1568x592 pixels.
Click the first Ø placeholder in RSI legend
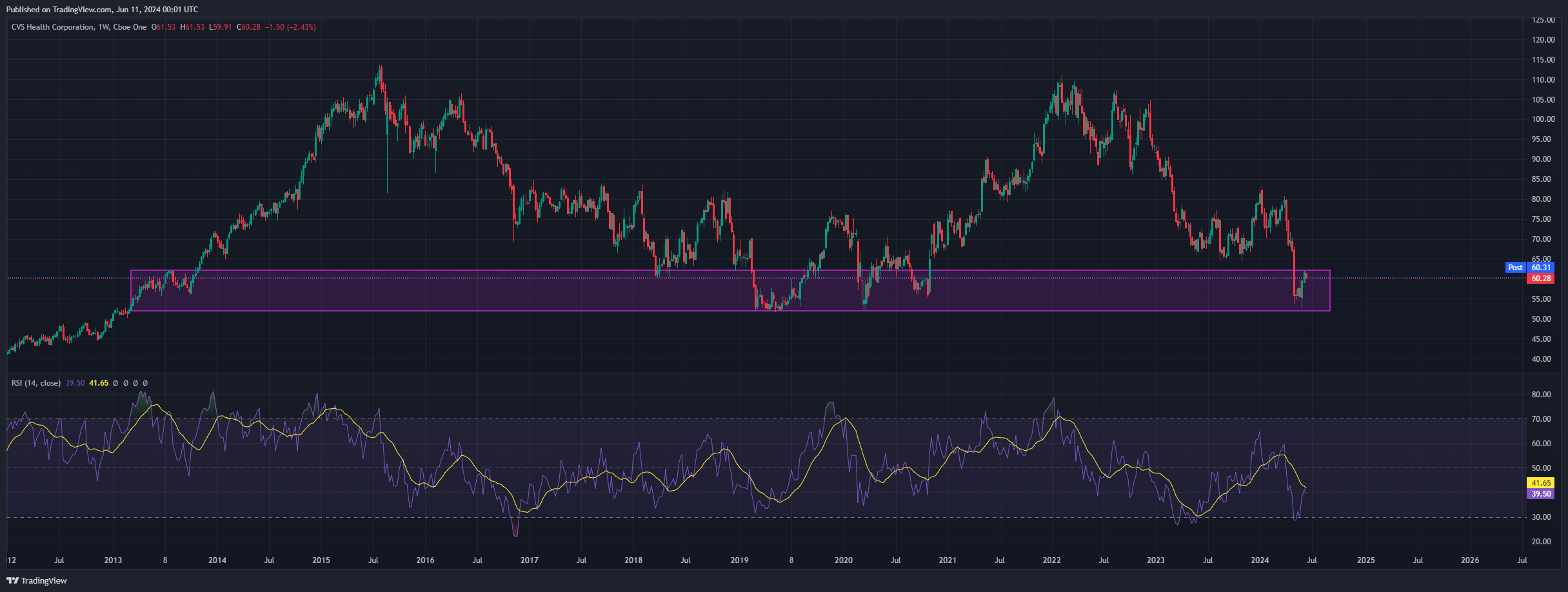coord(115,382)
